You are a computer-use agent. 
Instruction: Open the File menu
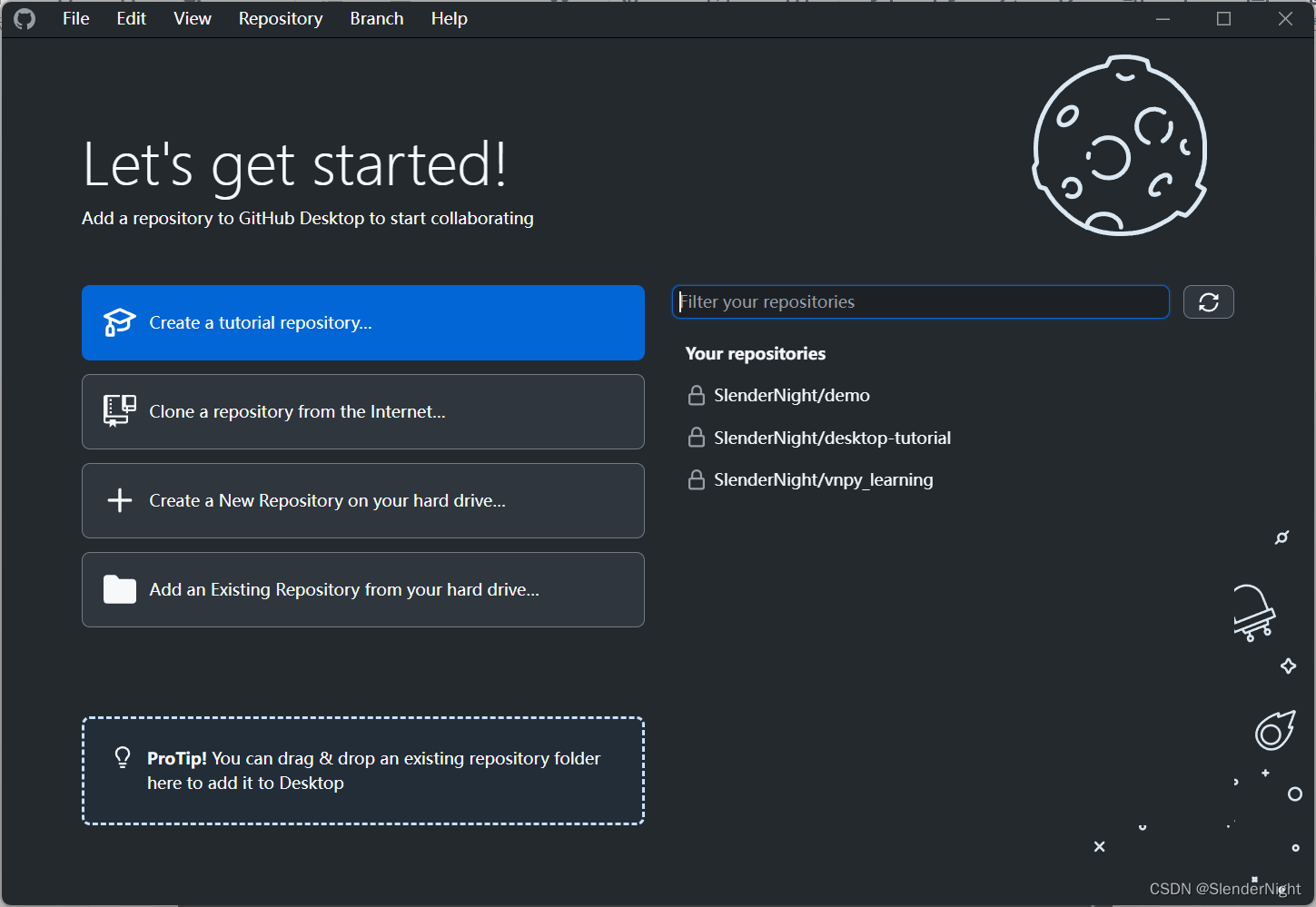(x=76, y=19)
